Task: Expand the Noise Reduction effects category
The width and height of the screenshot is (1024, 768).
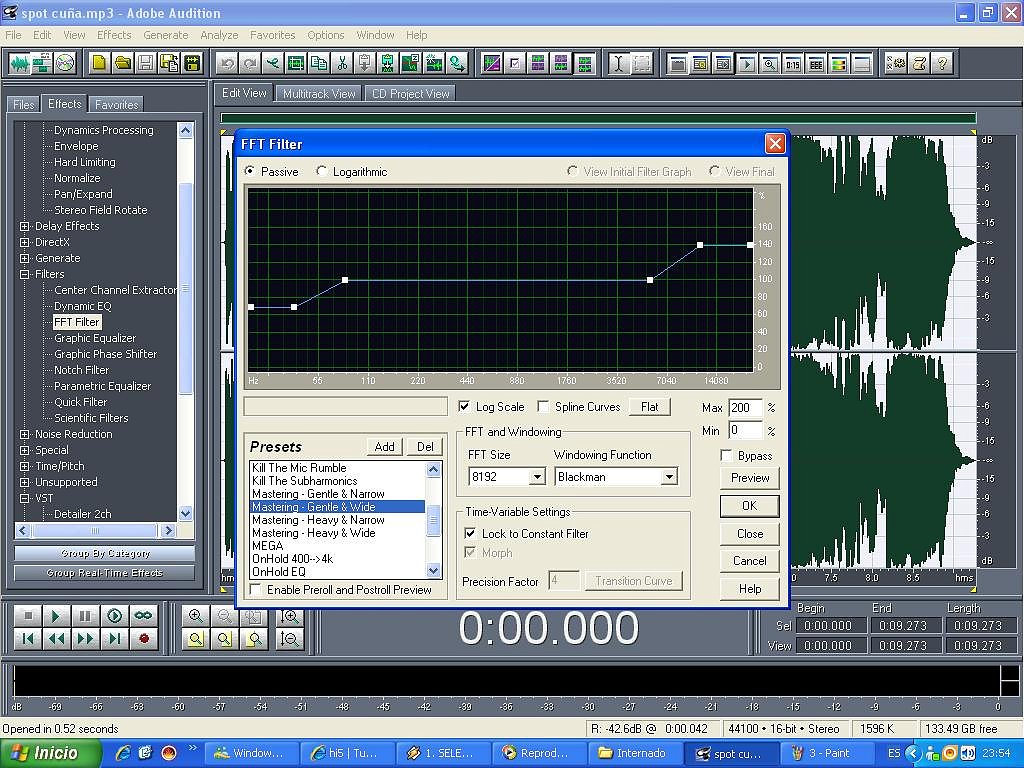Action: (x=25, y=434)
